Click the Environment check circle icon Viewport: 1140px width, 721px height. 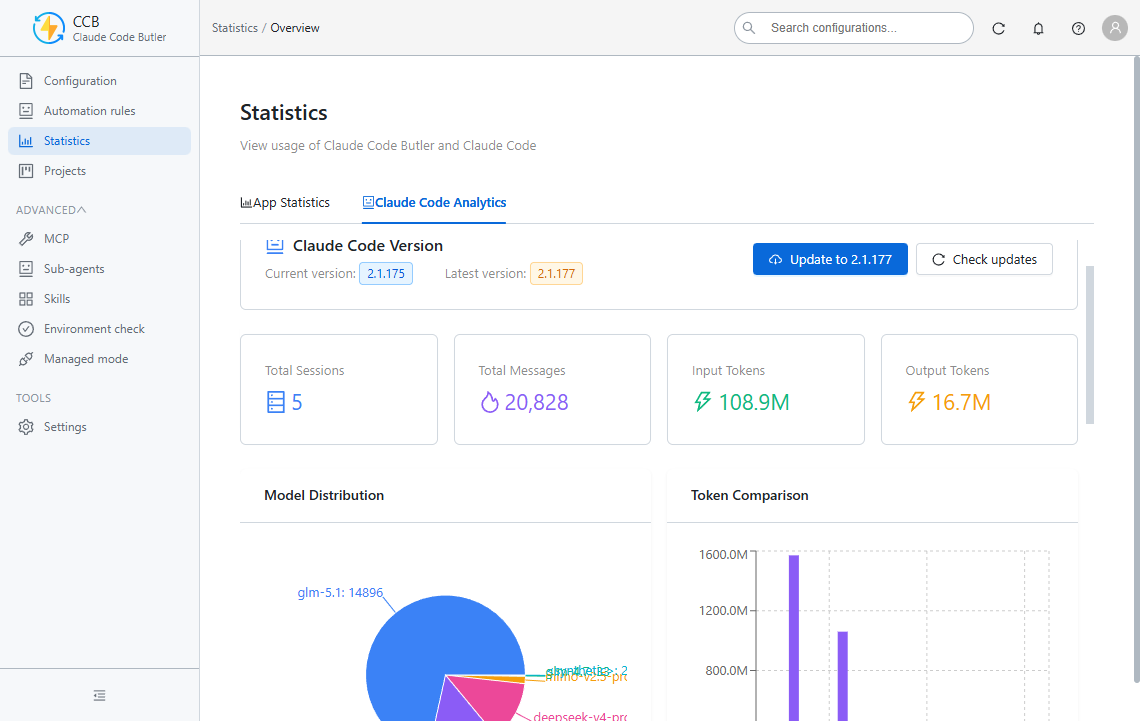tap(26, 329)
